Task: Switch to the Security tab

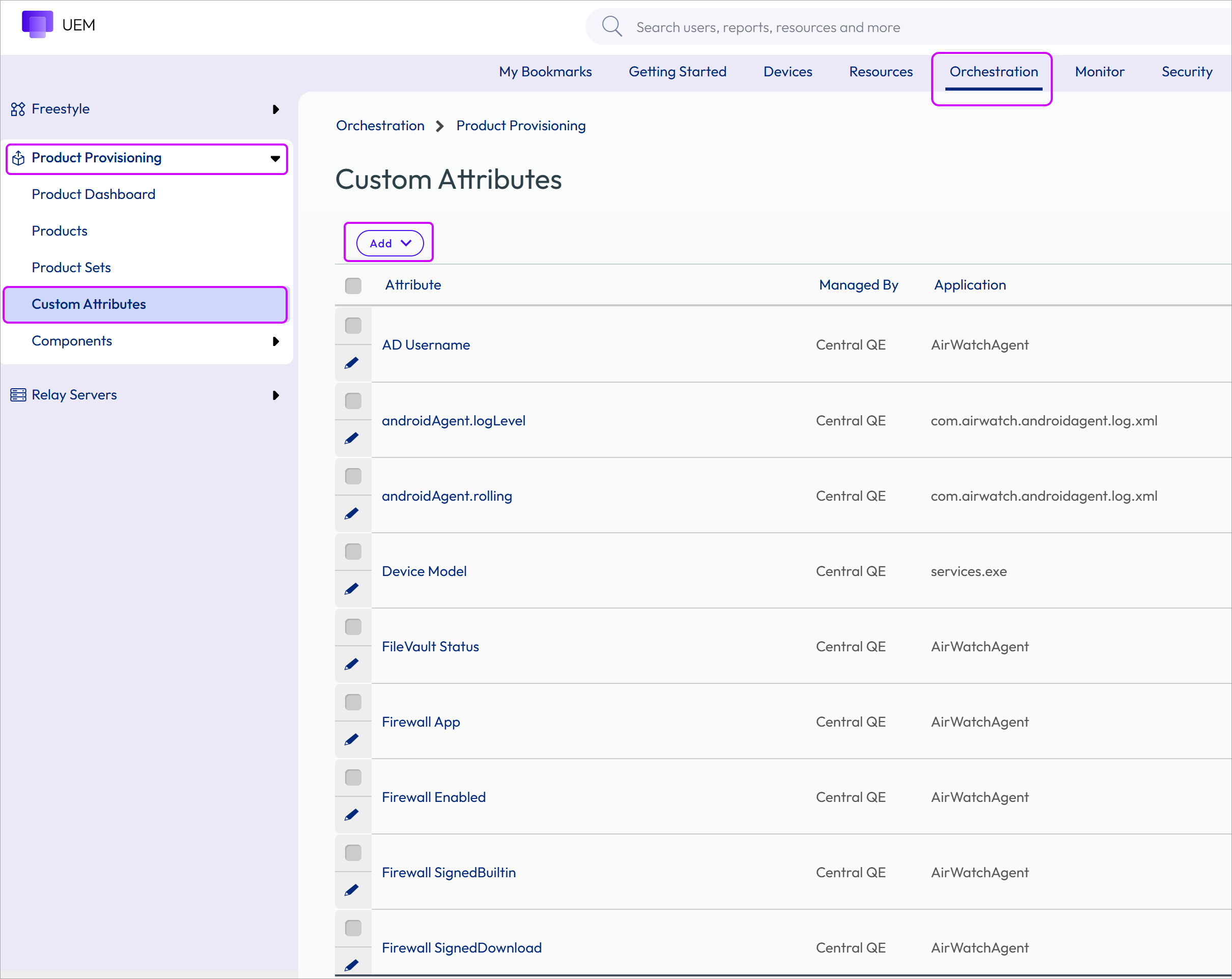Action: [1186, 71]
